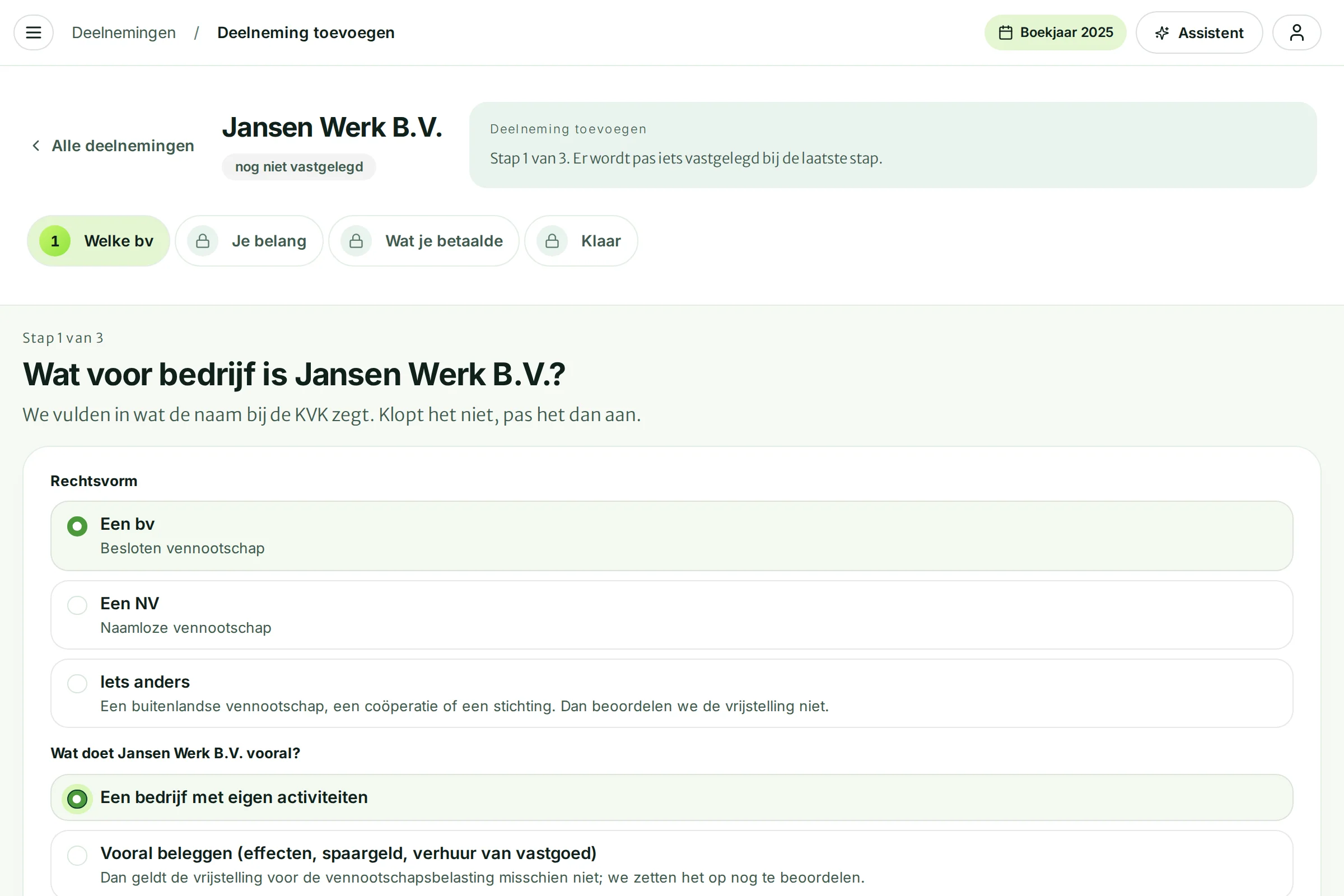Screen dimensions: 1344x896
Task: Click the Deelnemingen breadcrumb link
Action: click(x=124, y=32)
